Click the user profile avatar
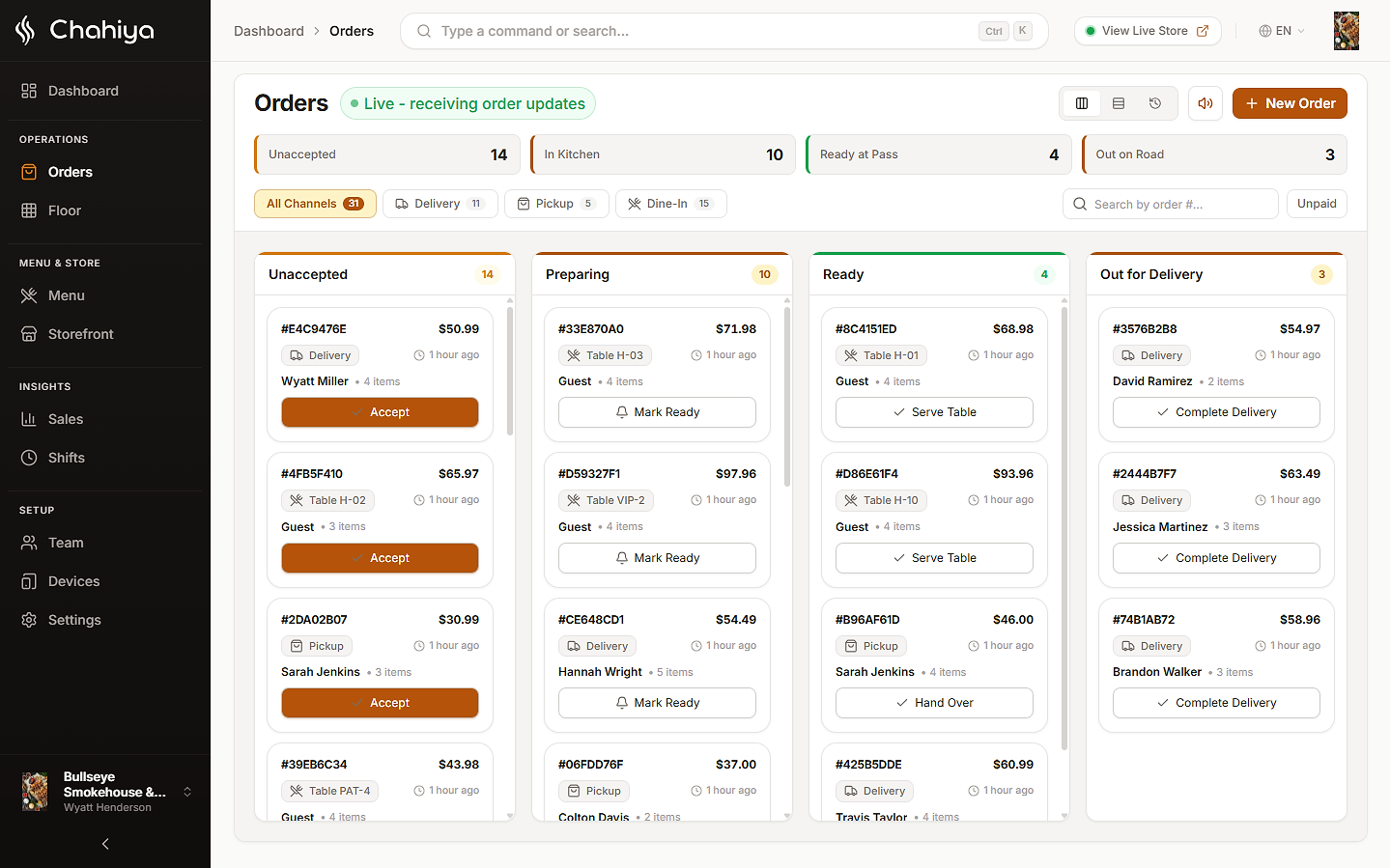The image size is (1390, 868). 1347,31
